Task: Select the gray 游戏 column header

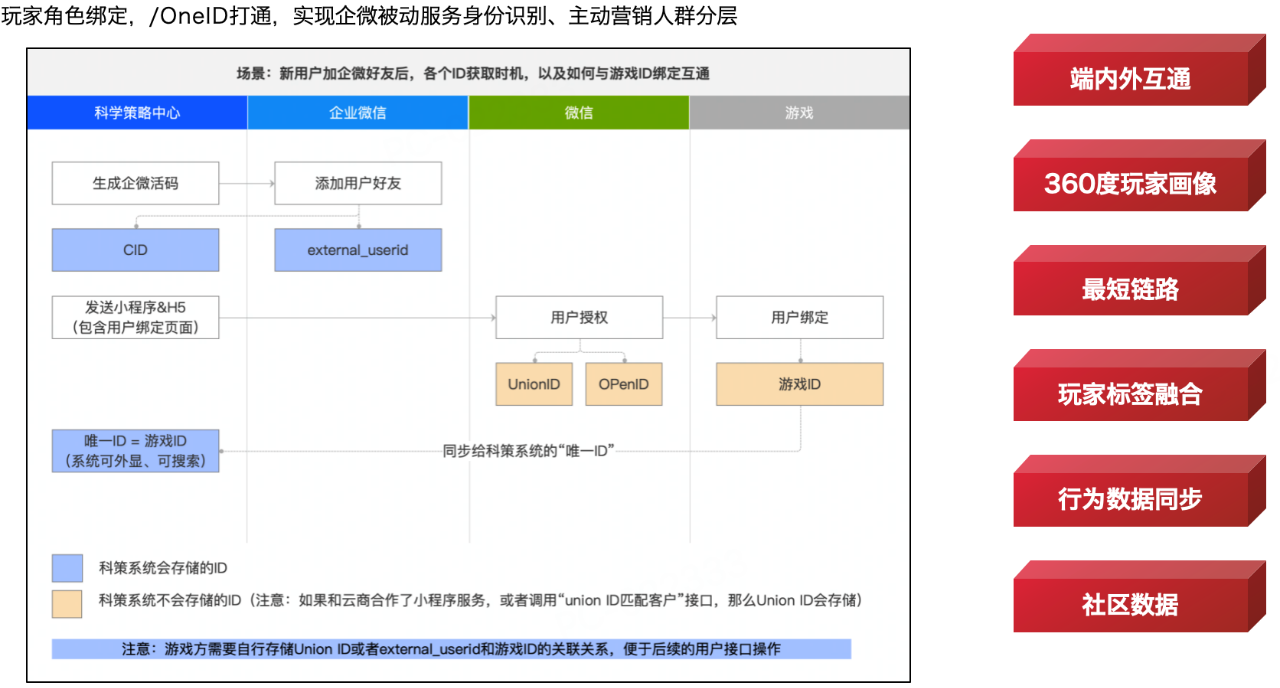Action: (800, 113)
